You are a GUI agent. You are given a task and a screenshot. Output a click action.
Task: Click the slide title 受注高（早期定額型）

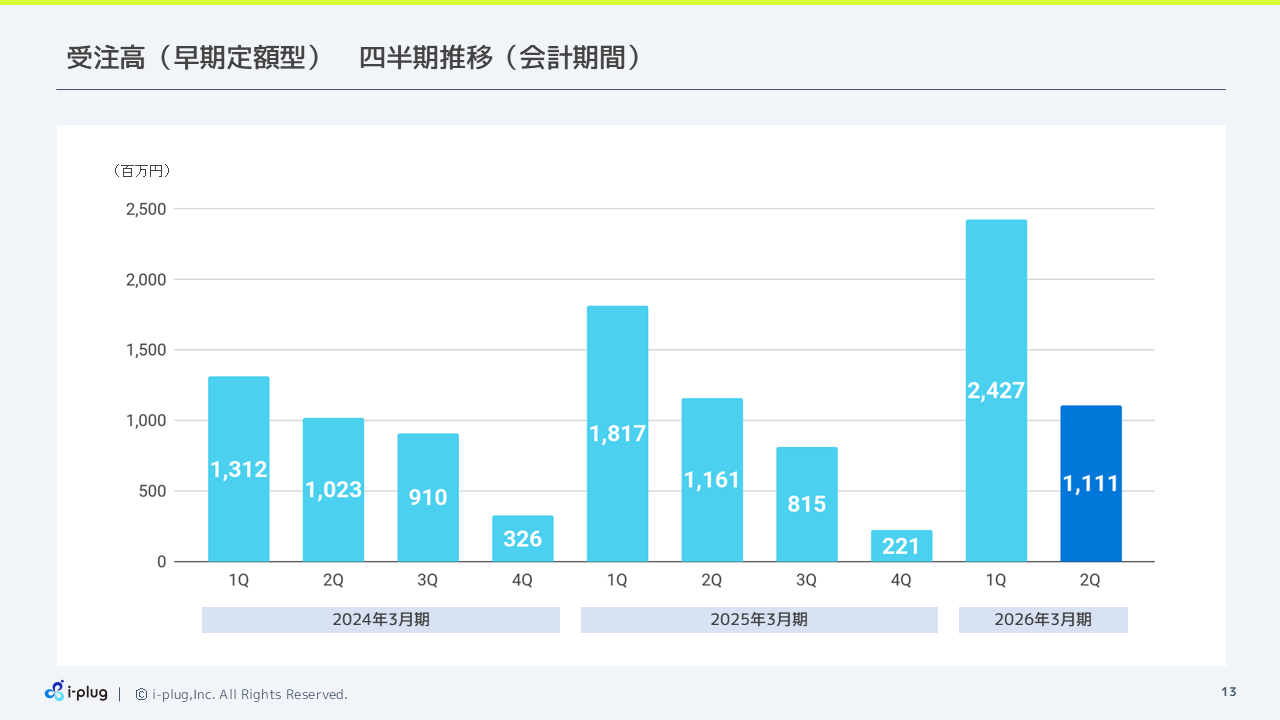tap(195, 58)
